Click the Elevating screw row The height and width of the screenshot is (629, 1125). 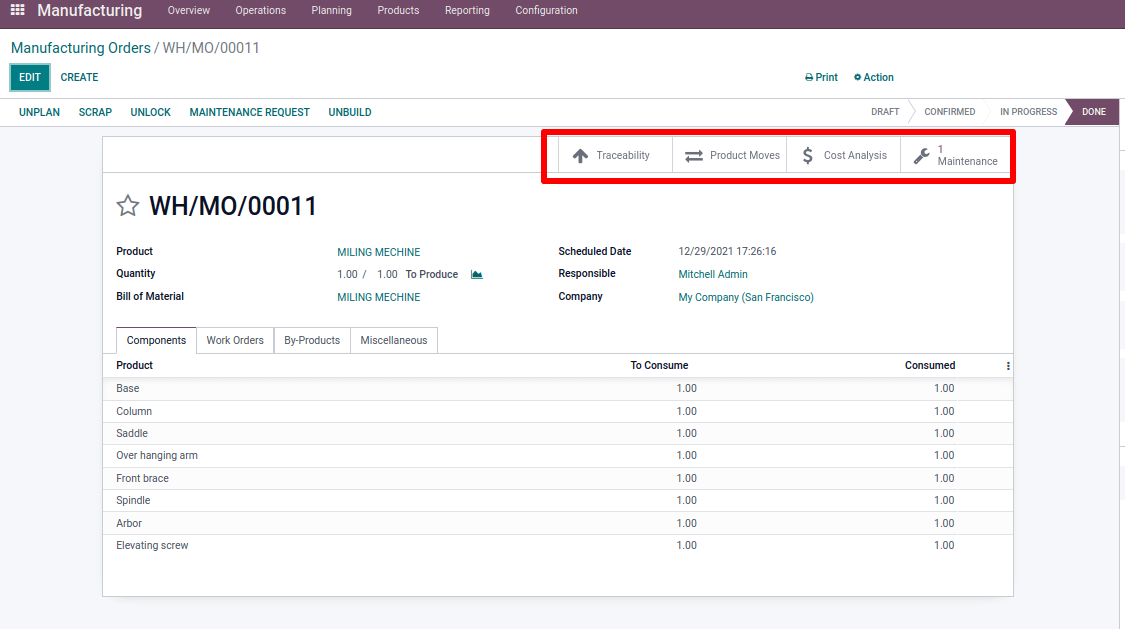point(557,545)
